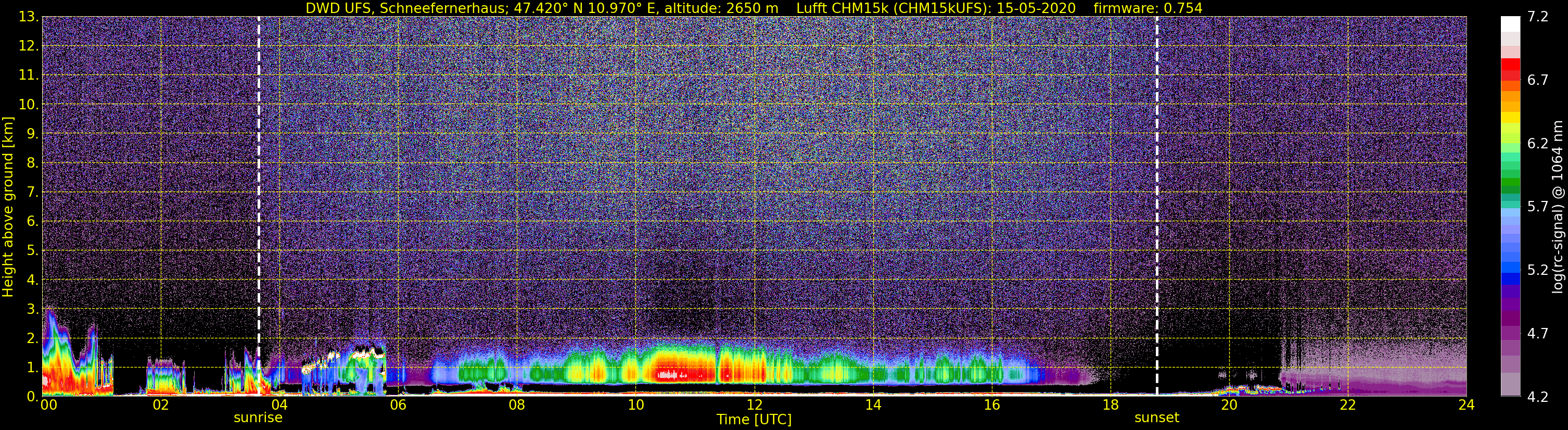Viewport: 1568px width, 430px height.
Task: Click the time axis tick label 02
Action: 161,405
